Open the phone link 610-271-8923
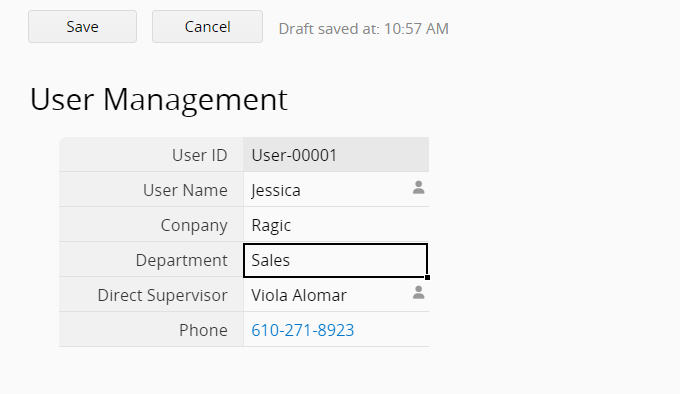 click(x=303, y=330)
